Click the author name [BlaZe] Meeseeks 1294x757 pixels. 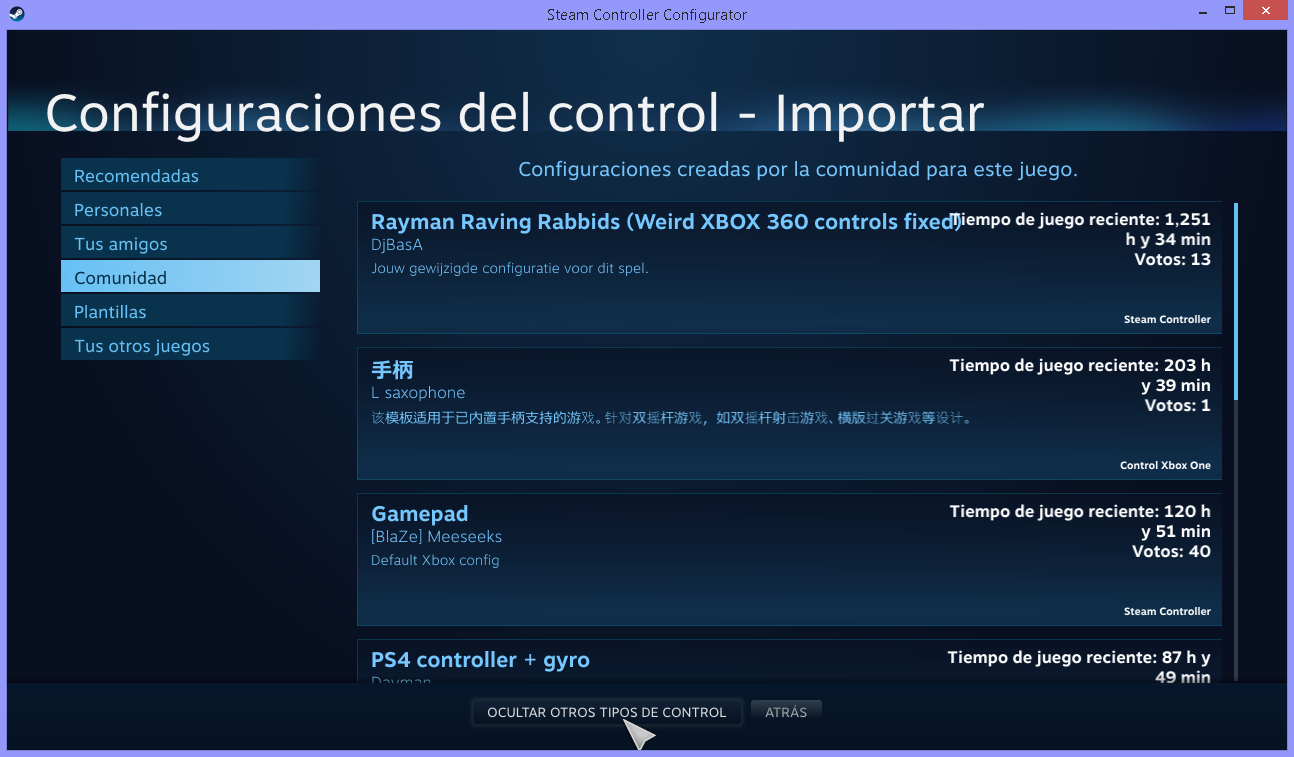pos(436,537)
